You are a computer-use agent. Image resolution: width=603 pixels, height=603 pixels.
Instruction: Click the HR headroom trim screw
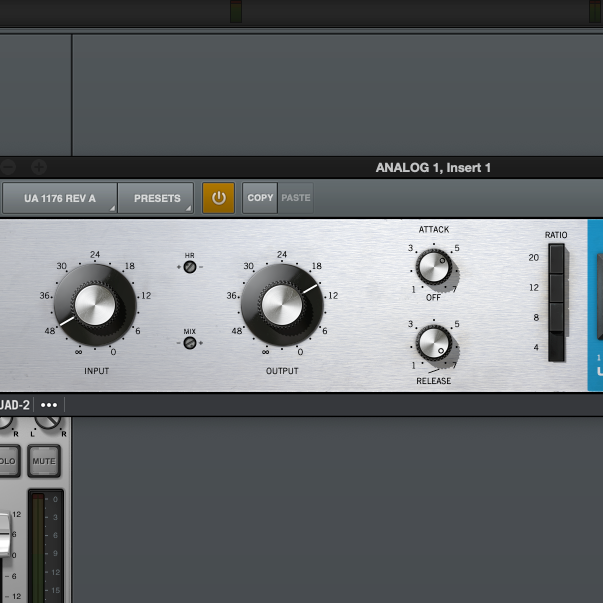190,267
